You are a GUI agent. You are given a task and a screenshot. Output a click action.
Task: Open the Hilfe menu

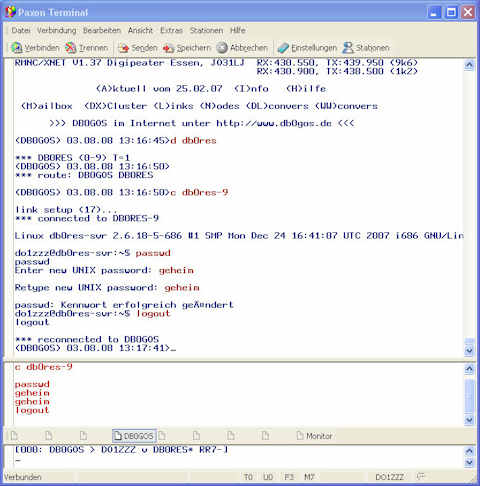click(x=238, y=30)
